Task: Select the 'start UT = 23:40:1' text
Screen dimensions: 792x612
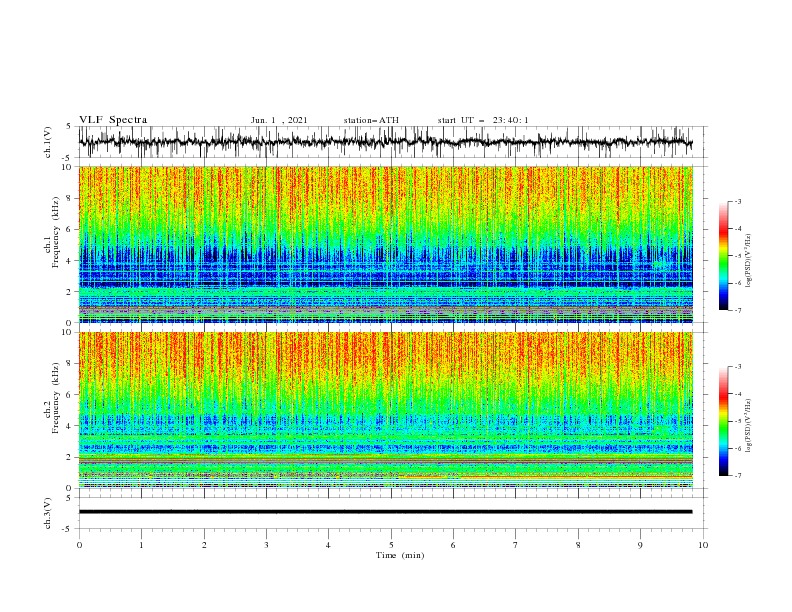Action: tap(483, 120)
